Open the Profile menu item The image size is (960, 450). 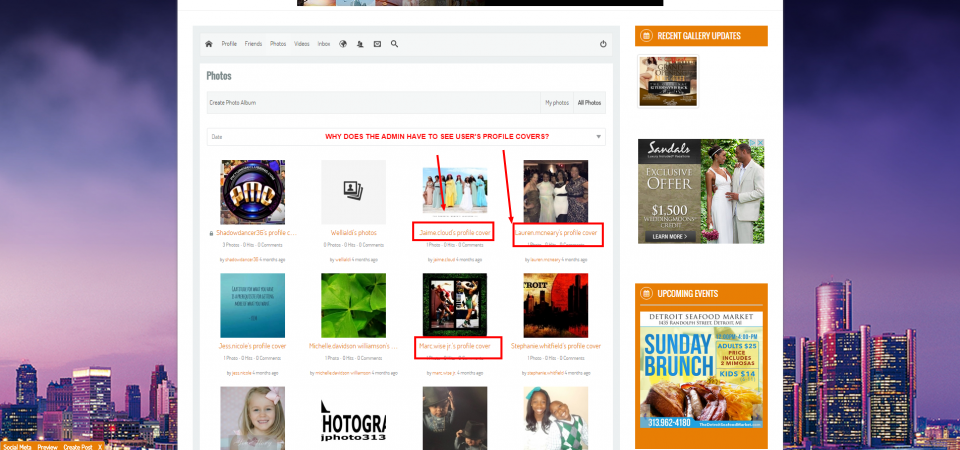tap(229, 44)
